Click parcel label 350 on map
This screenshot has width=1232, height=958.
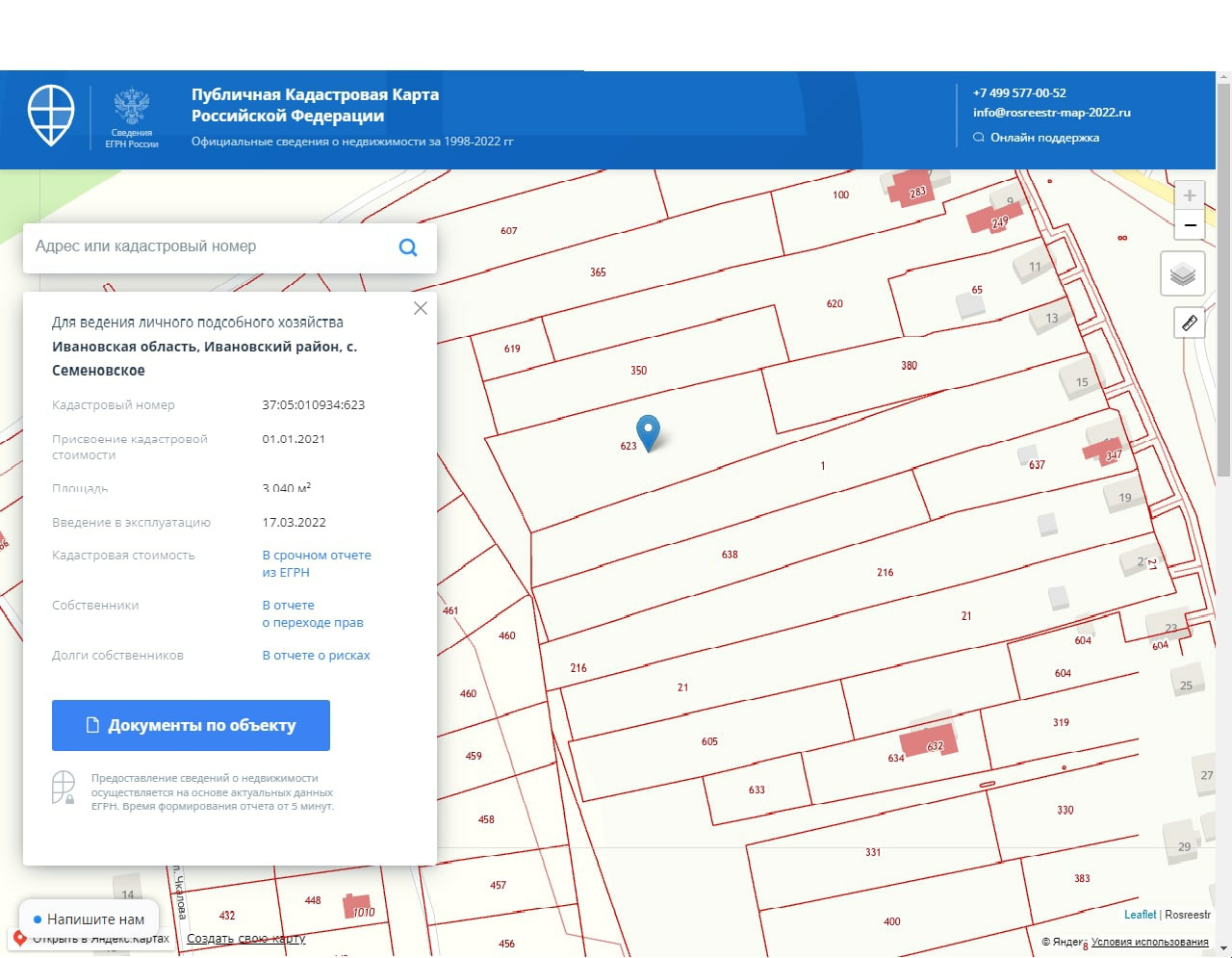(x=639, y=371)
